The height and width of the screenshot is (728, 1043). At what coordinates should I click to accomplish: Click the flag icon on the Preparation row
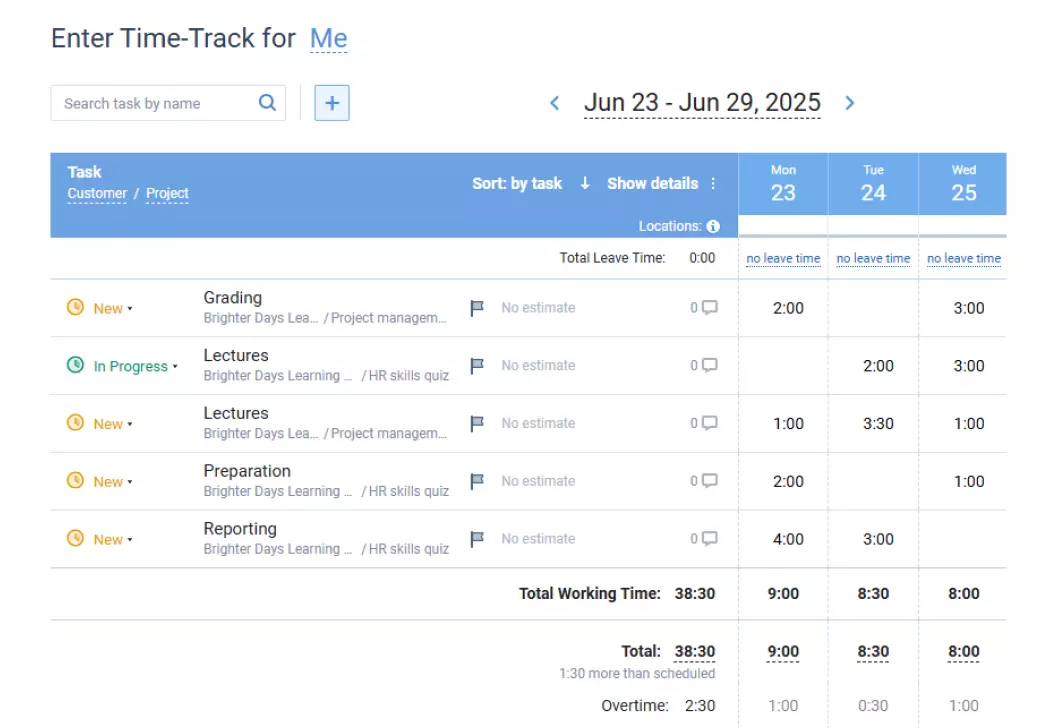(477, 481)
